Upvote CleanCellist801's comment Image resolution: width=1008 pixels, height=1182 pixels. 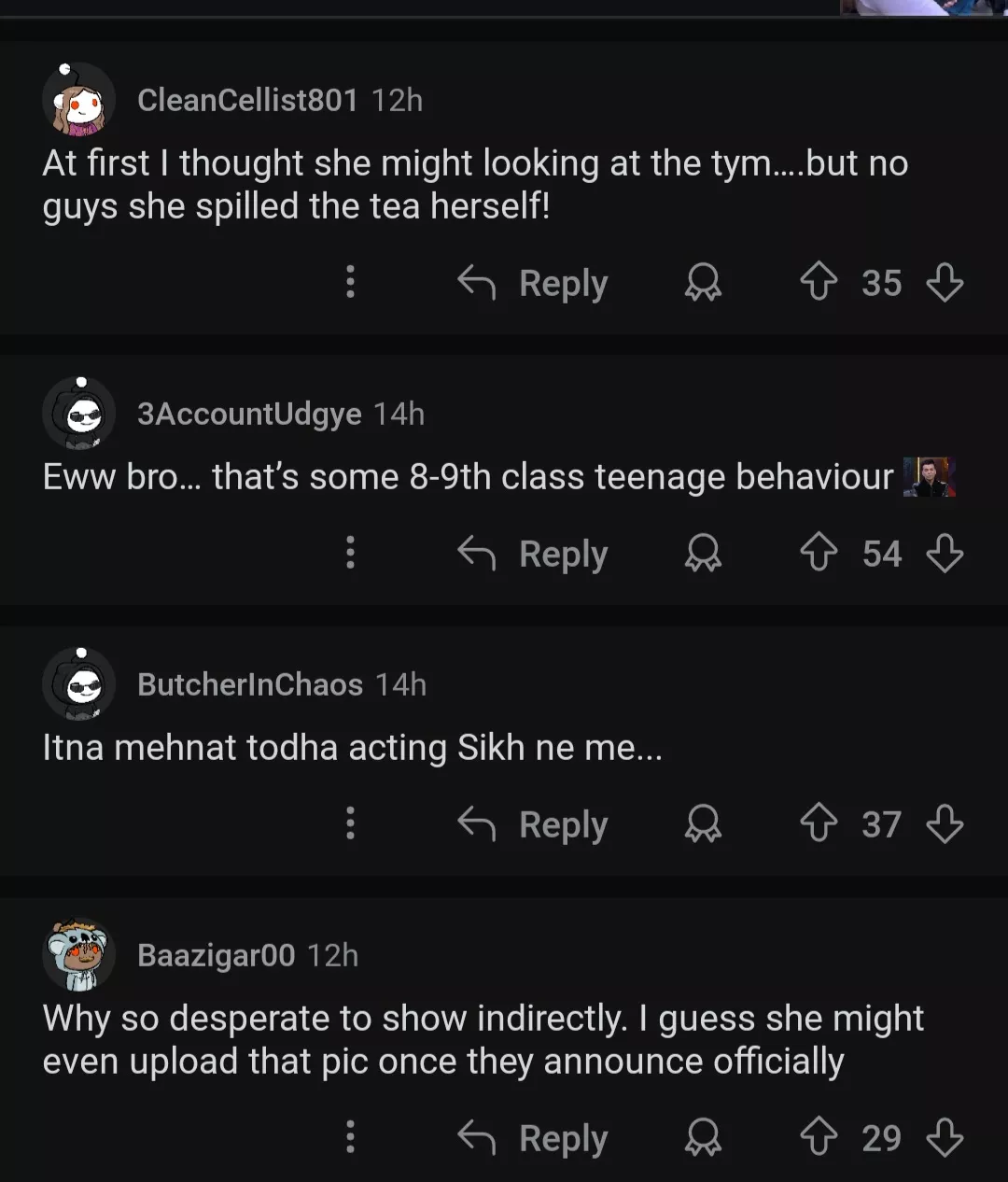tap(819, 282)
